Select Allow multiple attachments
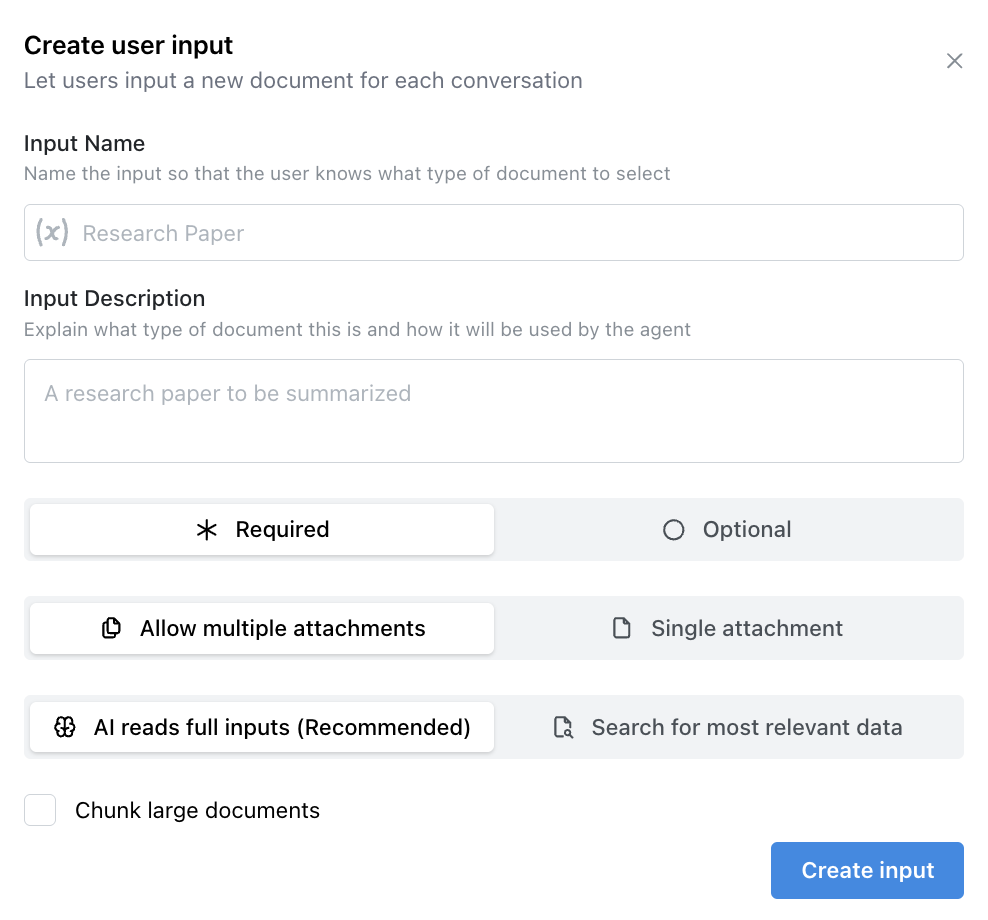The image size is (988, 920). 261,628
